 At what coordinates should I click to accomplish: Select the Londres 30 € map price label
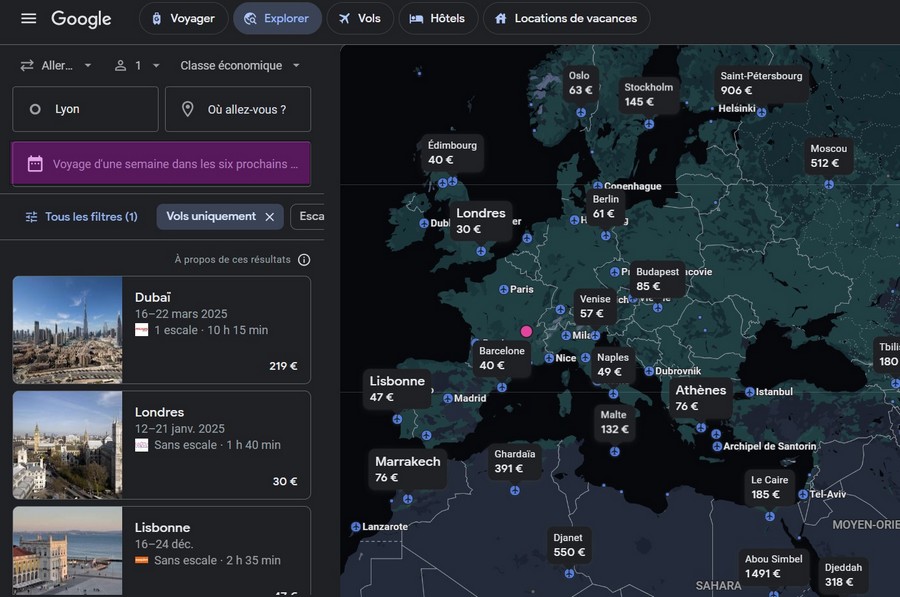coord(480,221)
